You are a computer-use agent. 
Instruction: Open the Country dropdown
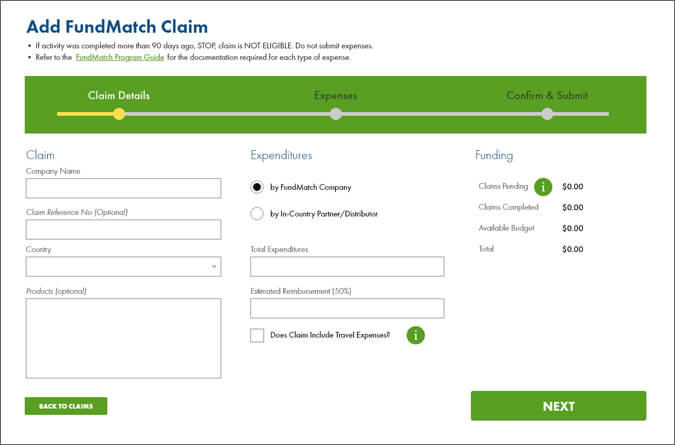click(123, 267)
